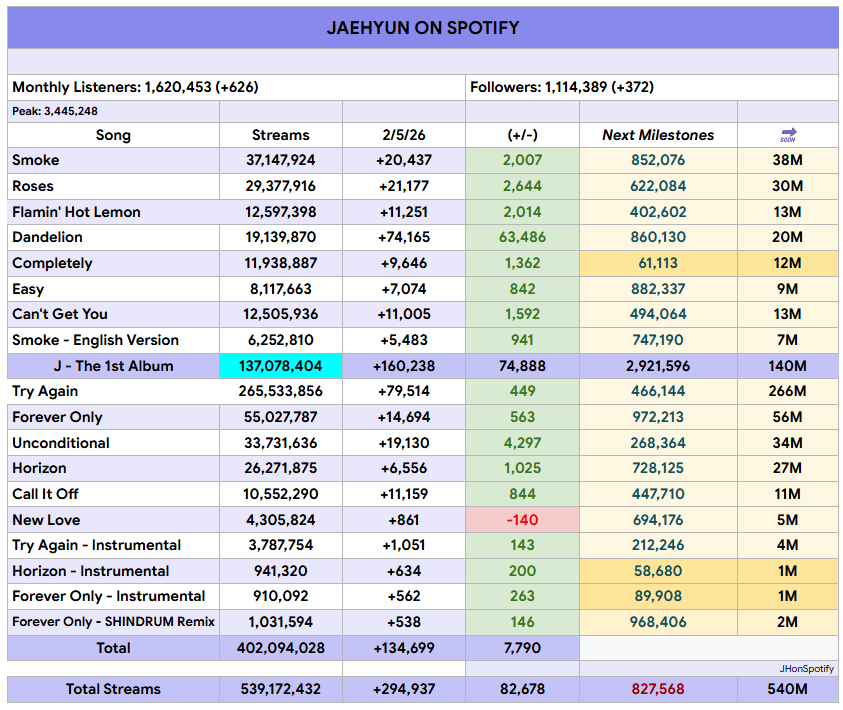843x710 pixels.
Task: Select Forever Only - SHINDRUM Remix row
Action: tap(423, 622)
